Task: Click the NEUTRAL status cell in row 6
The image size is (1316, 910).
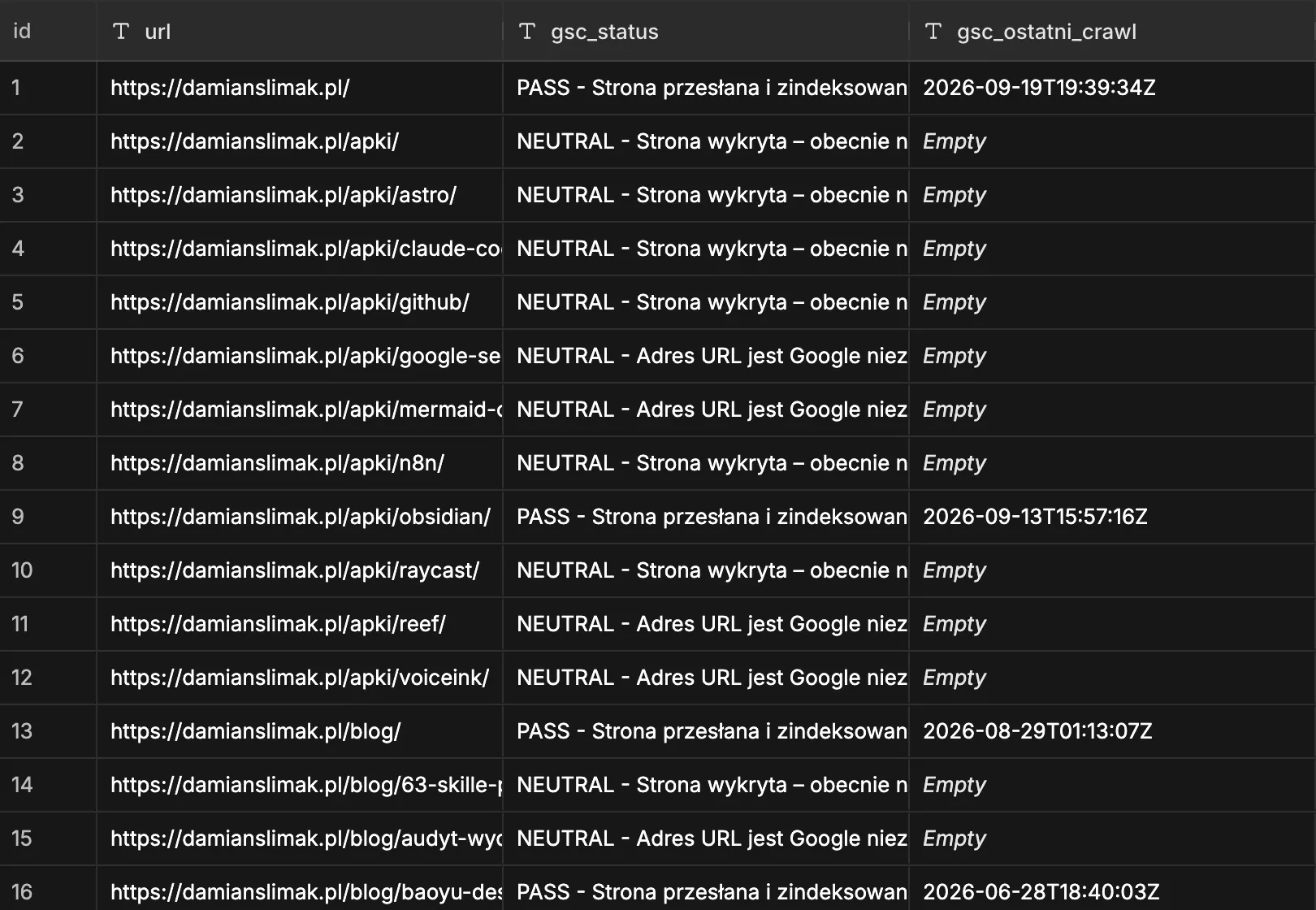Action: coord(706,356)
